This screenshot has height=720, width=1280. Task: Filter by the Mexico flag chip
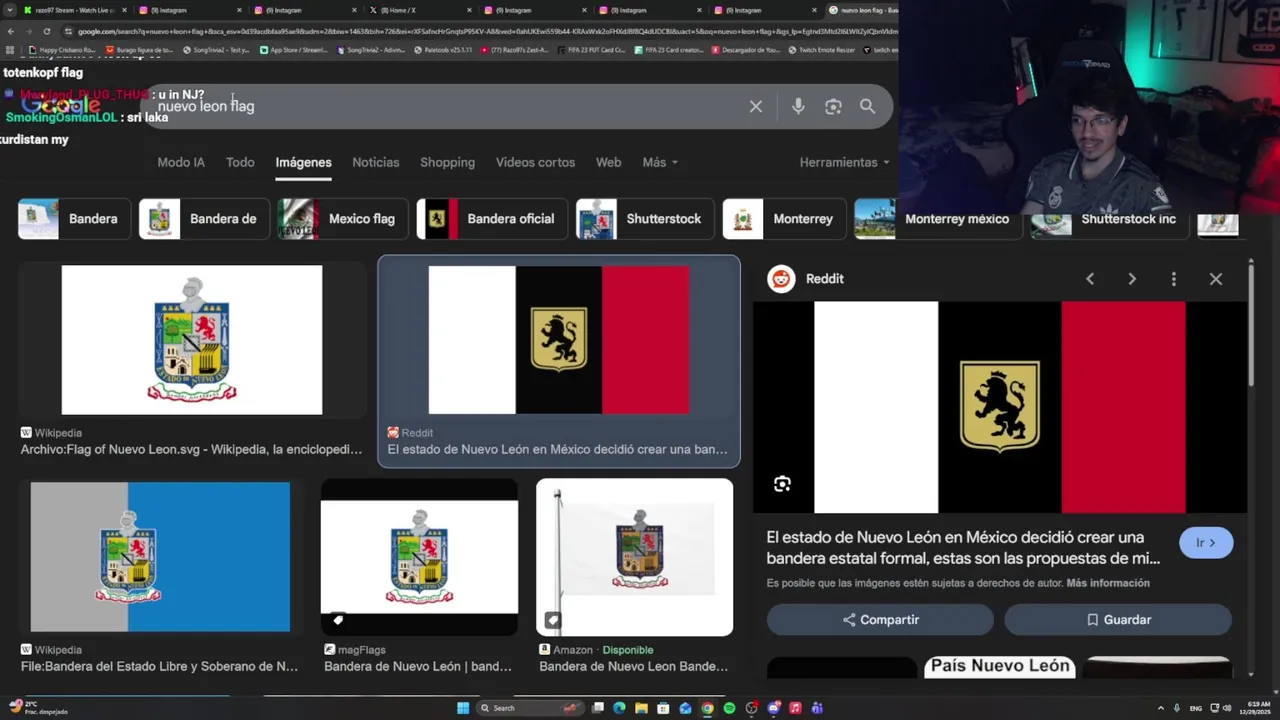340,219
